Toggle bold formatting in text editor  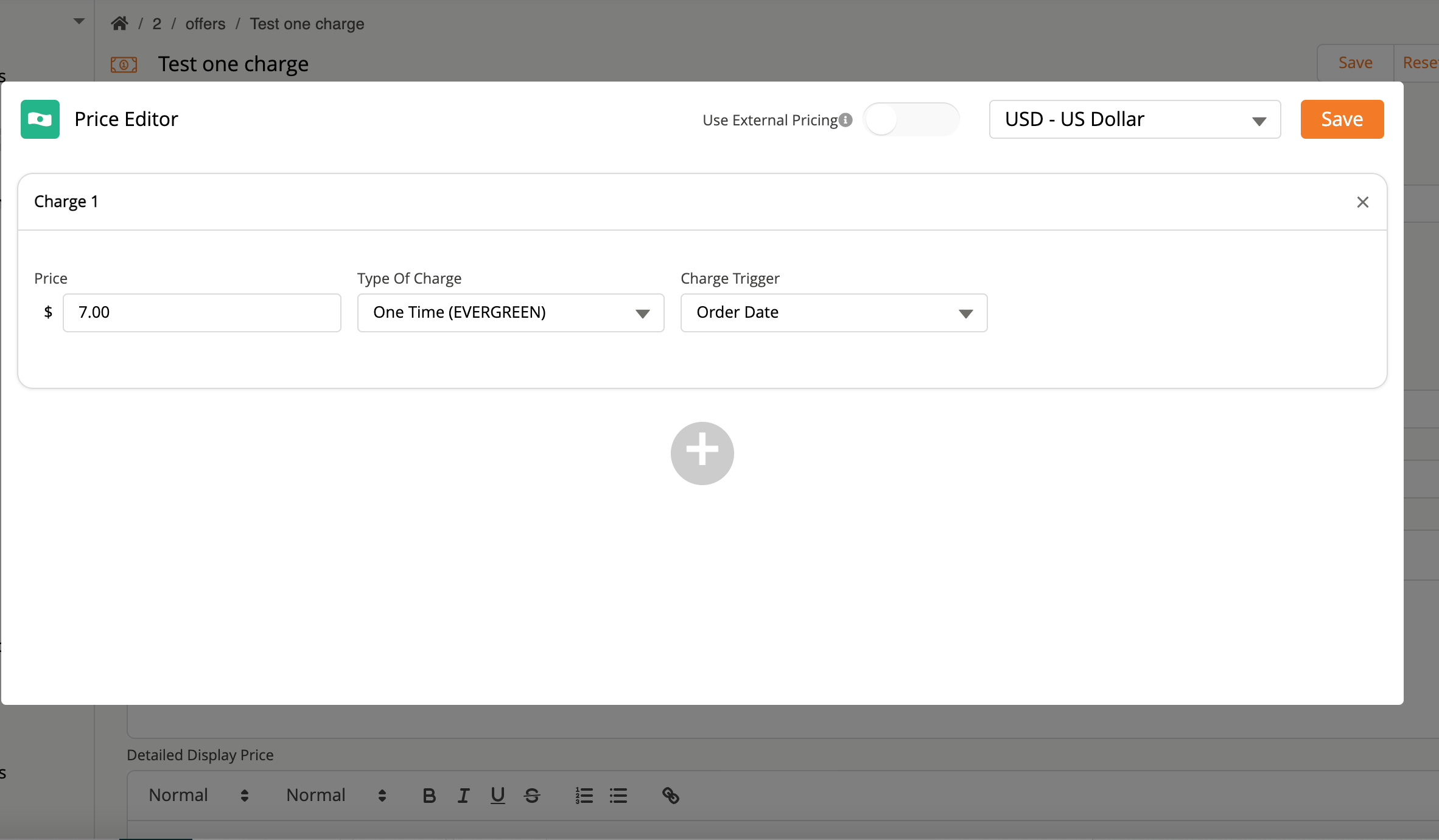[x=429, y=796]
